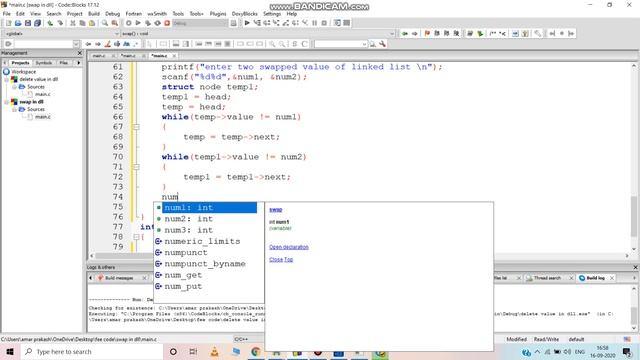Click the Cut scissors icon
The image size is (640, 360).
click(x=73, y=23)
